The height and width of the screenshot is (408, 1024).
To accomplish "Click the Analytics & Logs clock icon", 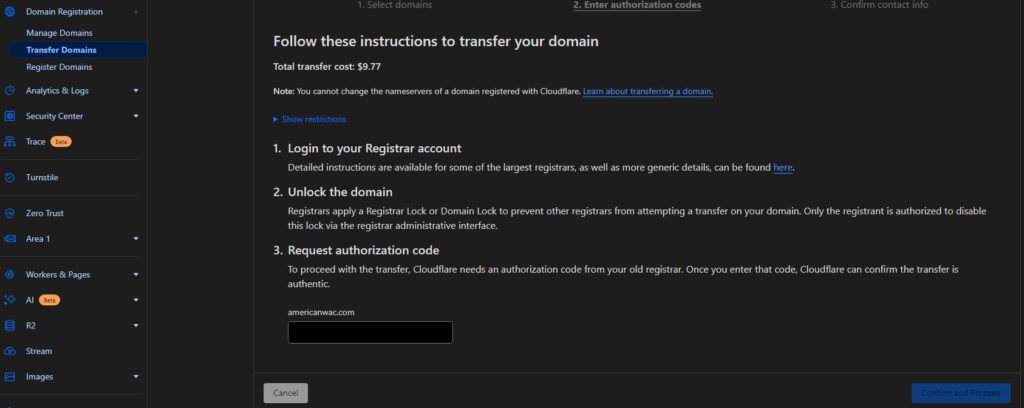I will (x=9, y=91).
